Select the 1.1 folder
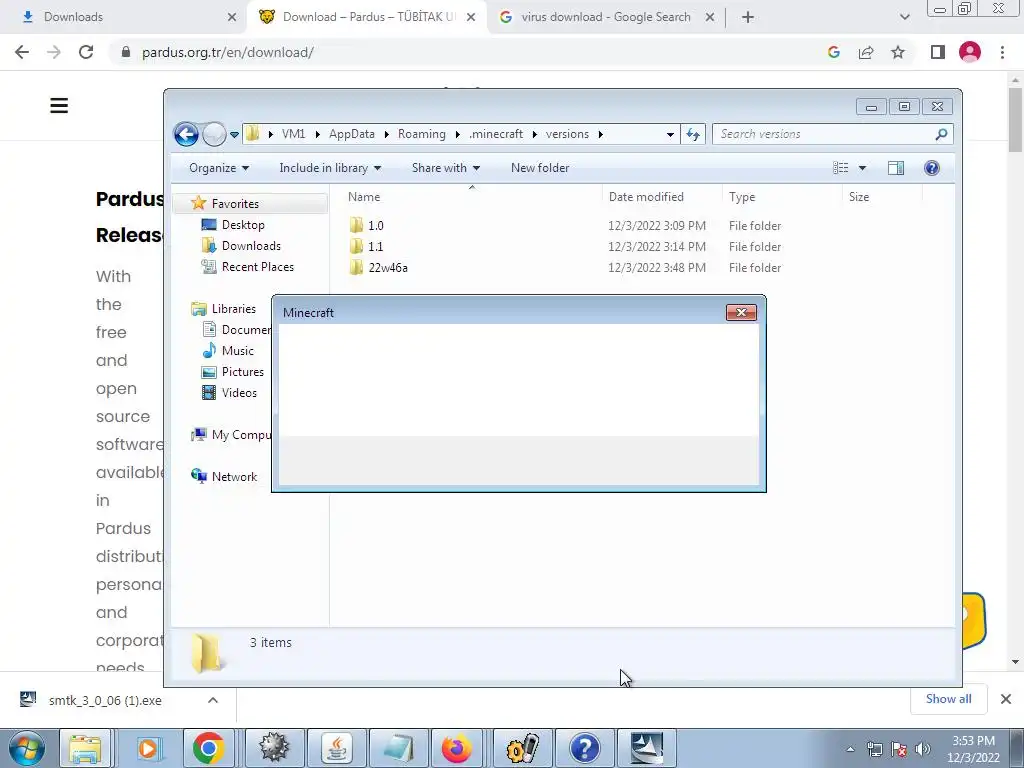The width and height of the screenshot is (1024, 768). point(376,247)
